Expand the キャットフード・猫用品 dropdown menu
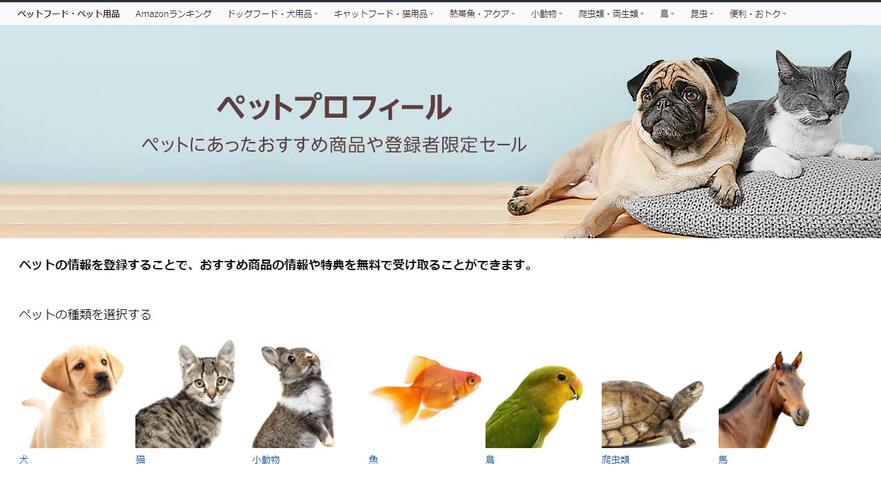This screenshot has height=480, width=881. coord(383,13)
